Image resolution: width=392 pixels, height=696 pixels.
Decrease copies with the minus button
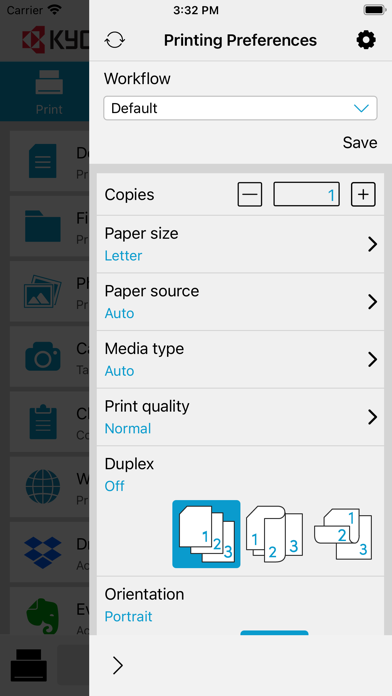(249, 194)
